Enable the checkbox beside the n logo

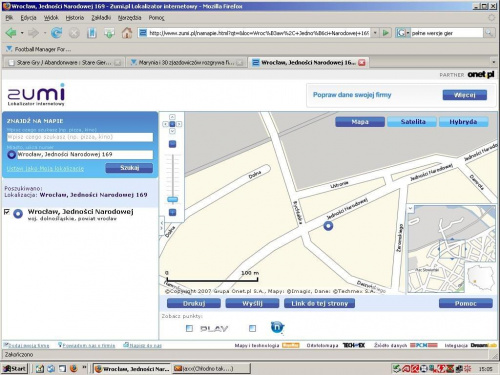[x=252, y=329]
